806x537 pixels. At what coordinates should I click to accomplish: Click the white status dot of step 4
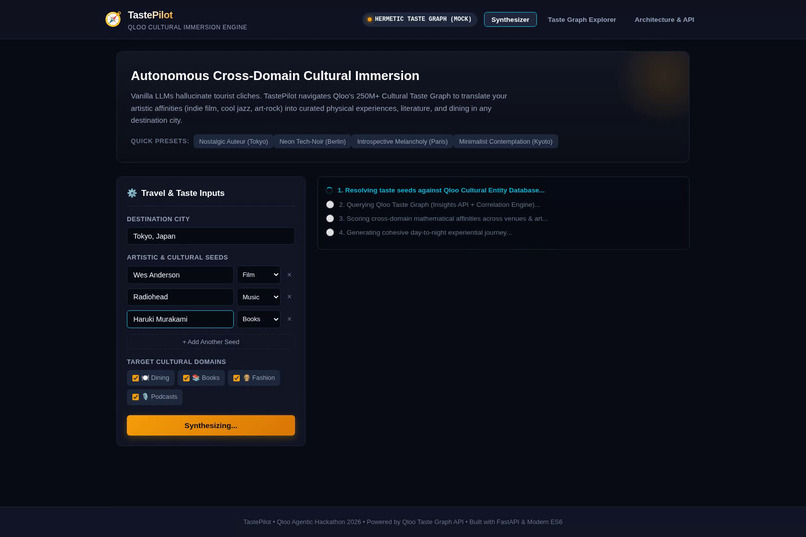pyautogui.click(x=330, y=232)
